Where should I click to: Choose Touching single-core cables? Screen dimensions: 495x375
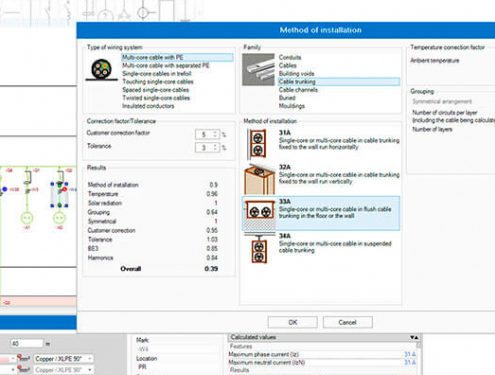point(158,82)
